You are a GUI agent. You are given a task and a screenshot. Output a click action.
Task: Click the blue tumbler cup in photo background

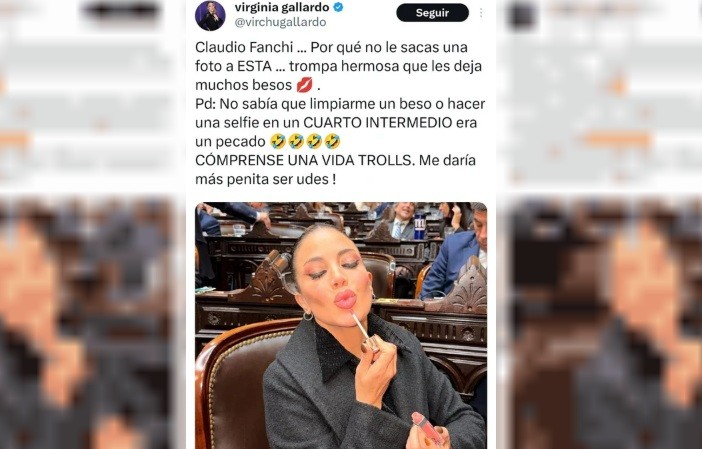tap(420, 226)
